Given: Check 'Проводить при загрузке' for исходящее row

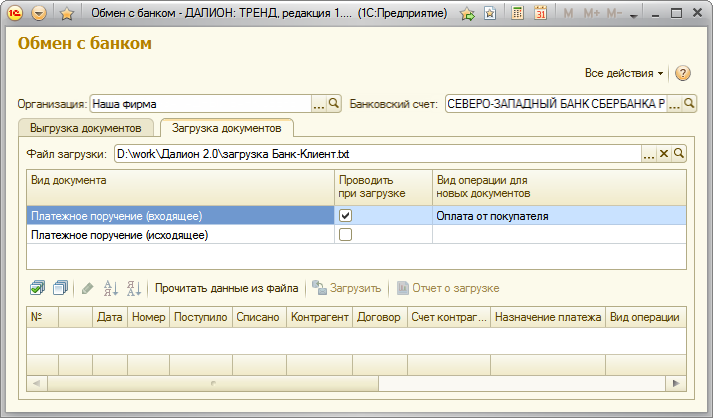Looking at the screenshot, I should [x=346, y=235].
